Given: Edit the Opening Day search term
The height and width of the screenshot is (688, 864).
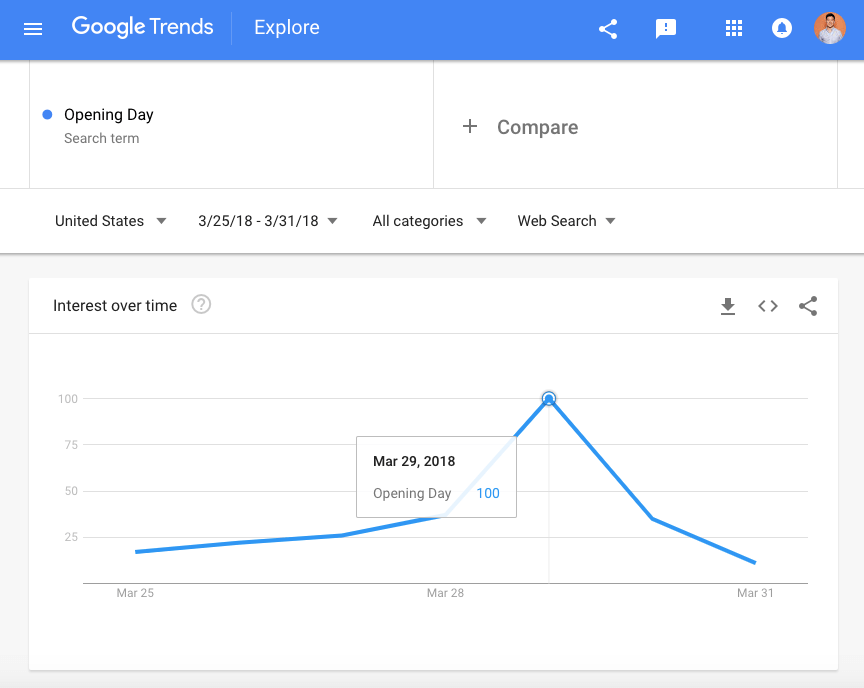Looking at the screenshot, I should coord(109,115).
